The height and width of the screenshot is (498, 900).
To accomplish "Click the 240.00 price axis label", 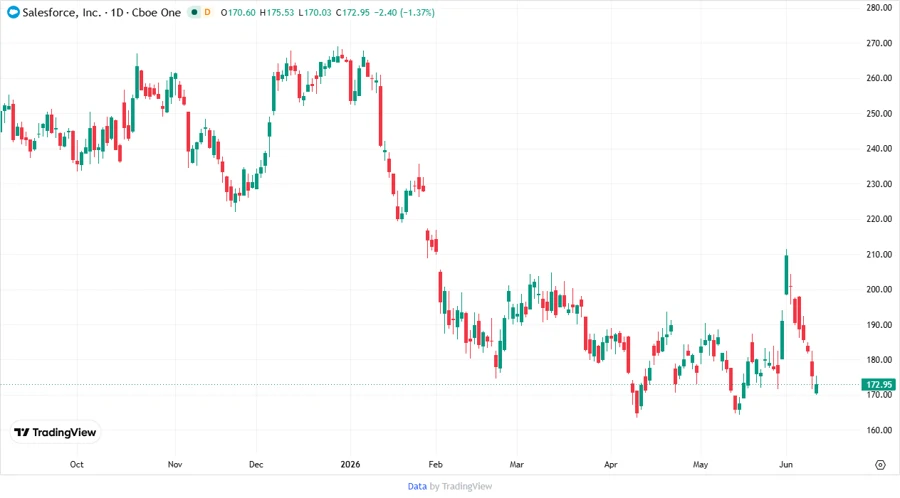I will 879,149.
